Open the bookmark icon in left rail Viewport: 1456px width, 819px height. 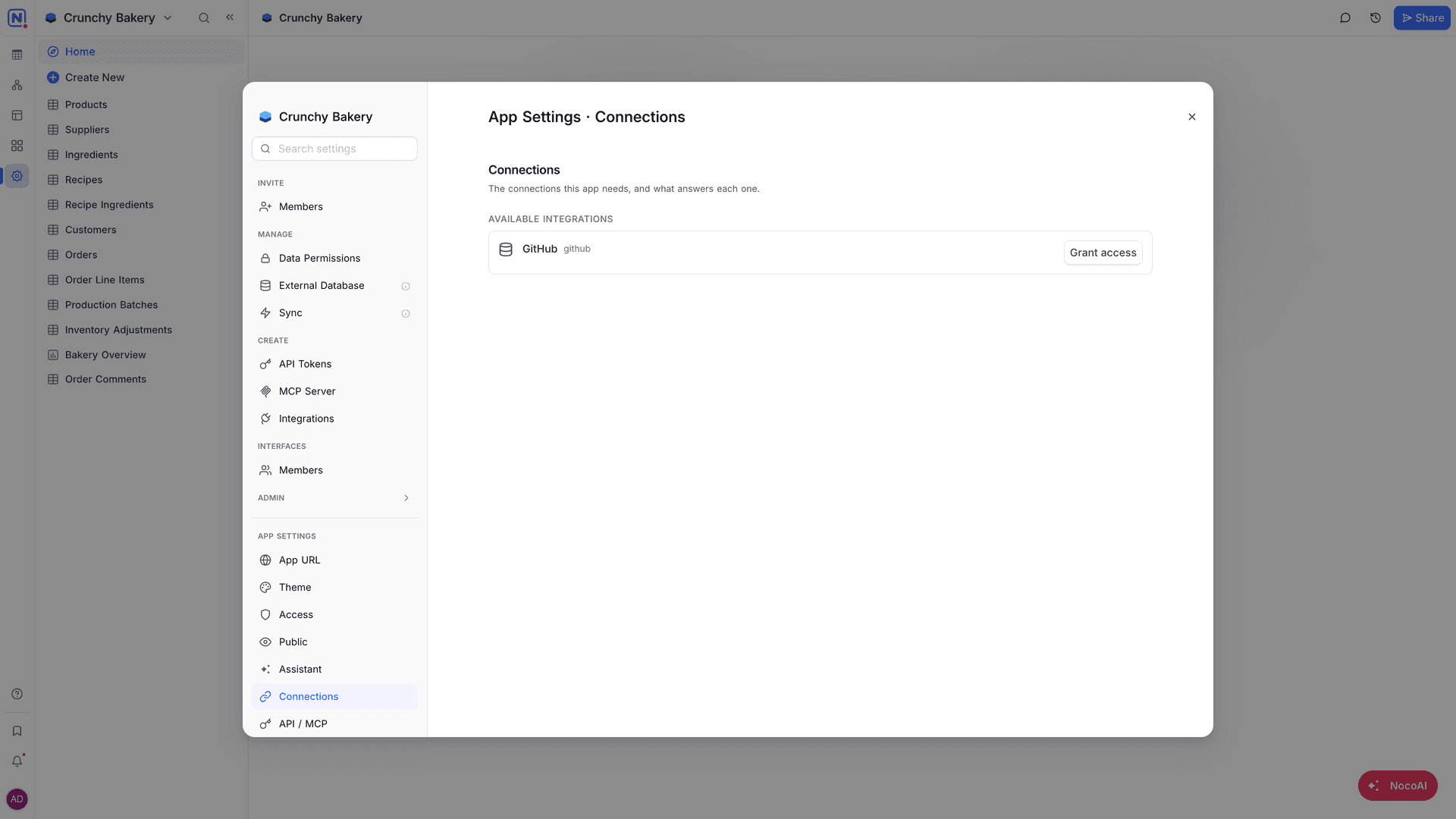click(17, 731)
